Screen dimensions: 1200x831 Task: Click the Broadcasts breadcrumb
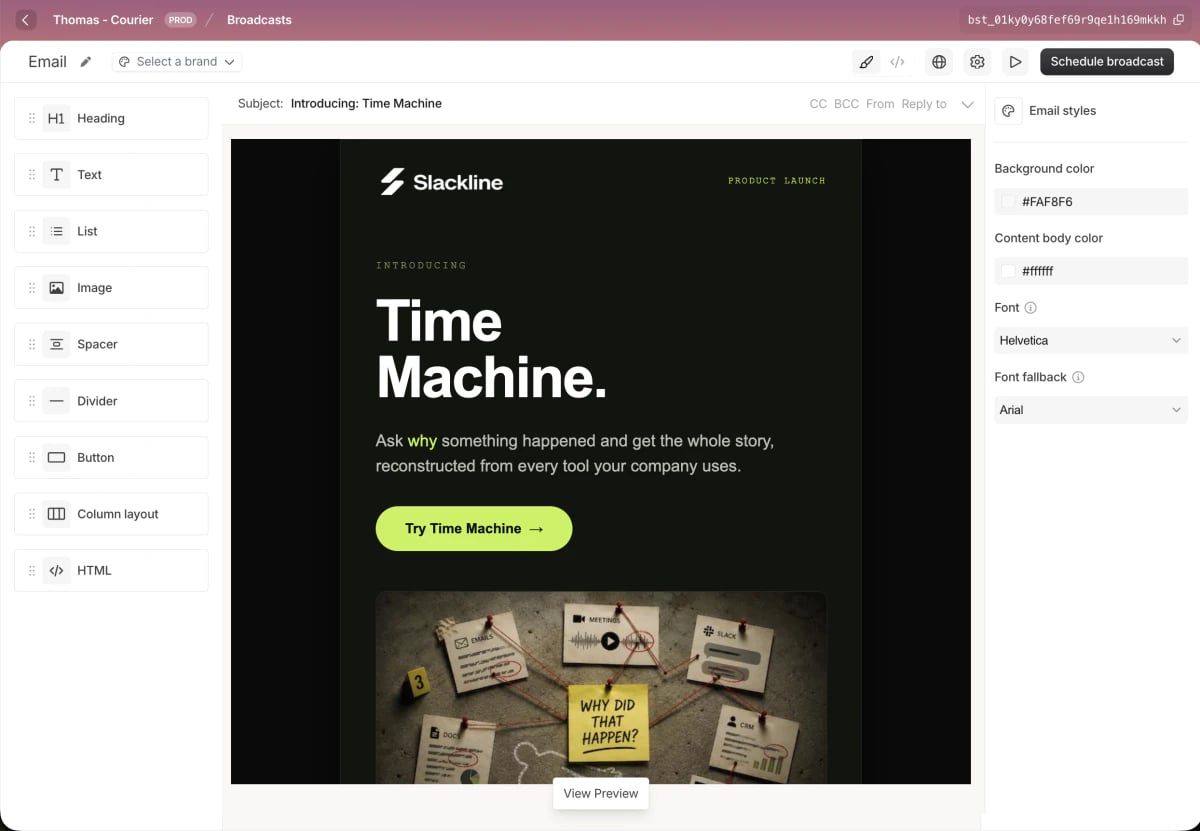[x=259, y=20]
